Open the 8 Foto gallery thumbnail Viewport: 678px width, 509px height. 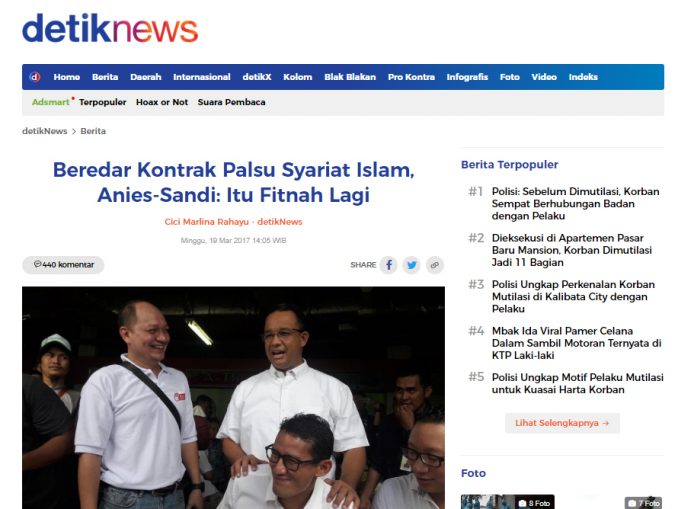pyautogui.click(x=508, y=502)
